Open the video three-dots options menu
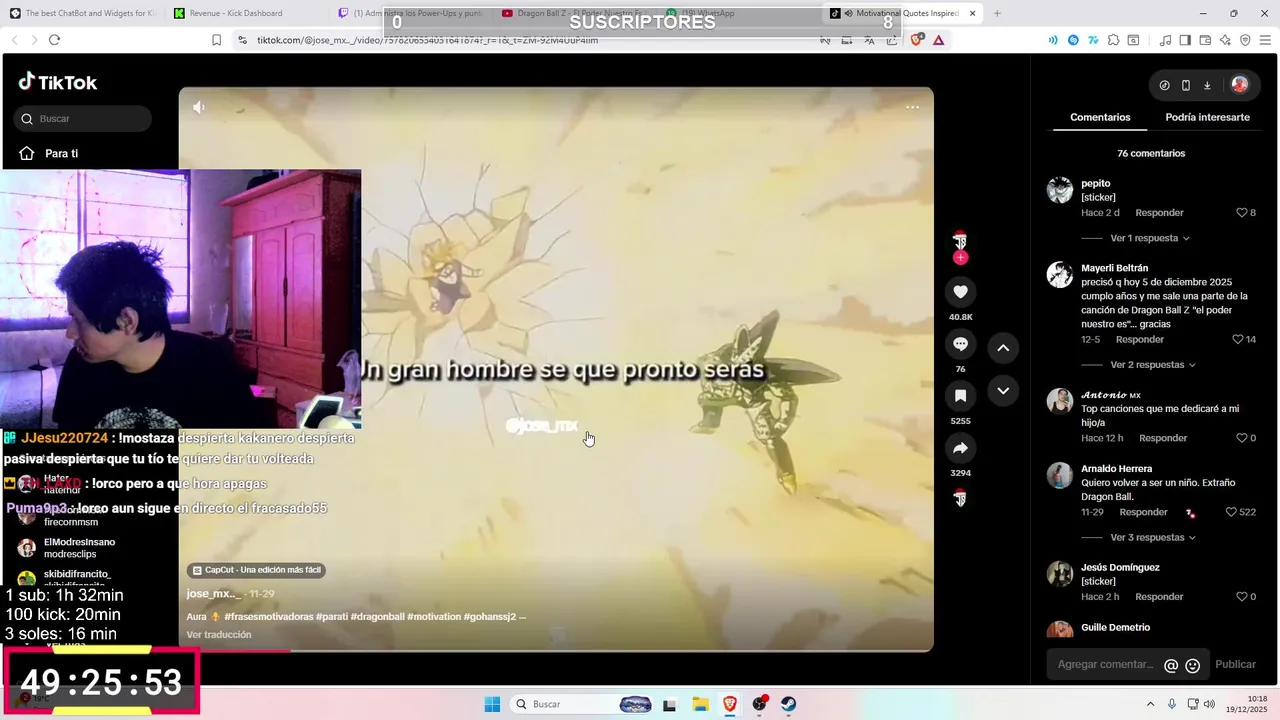Viewport: 1280px width, 720px height. (x=912, y=107)
